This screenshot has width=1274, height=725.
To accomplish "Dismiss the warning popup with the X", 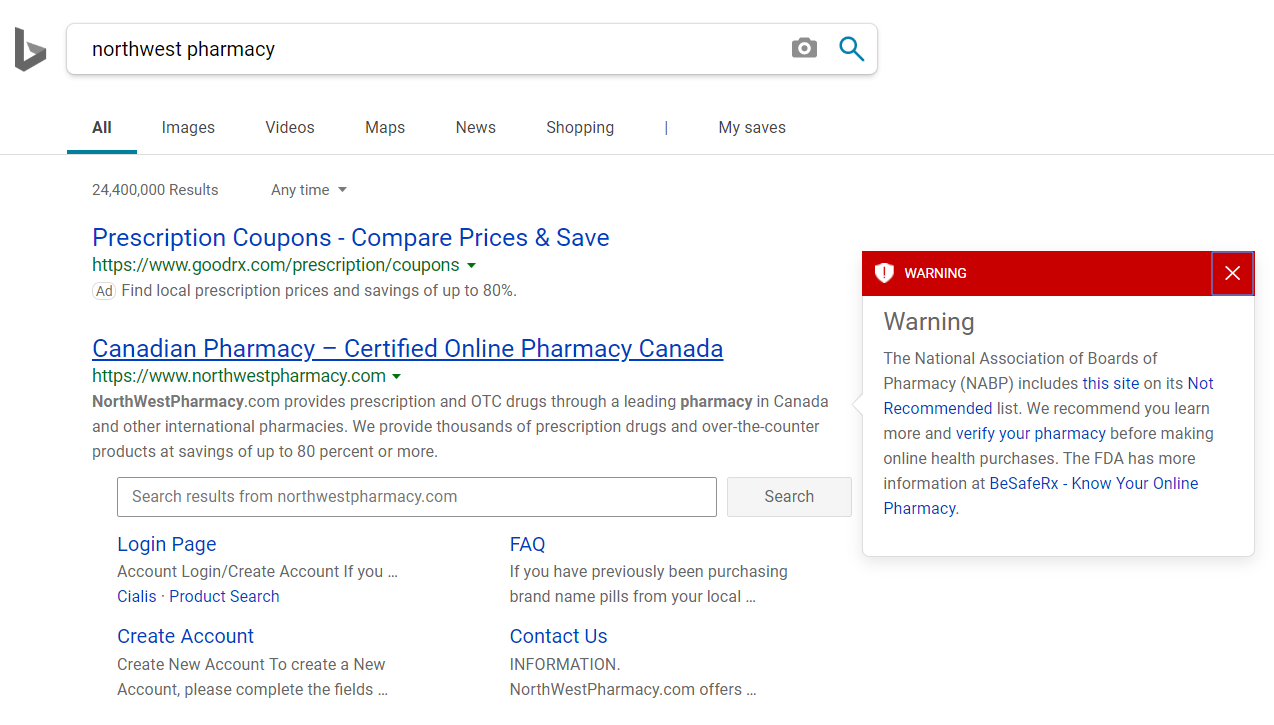I will (1232, 272).
